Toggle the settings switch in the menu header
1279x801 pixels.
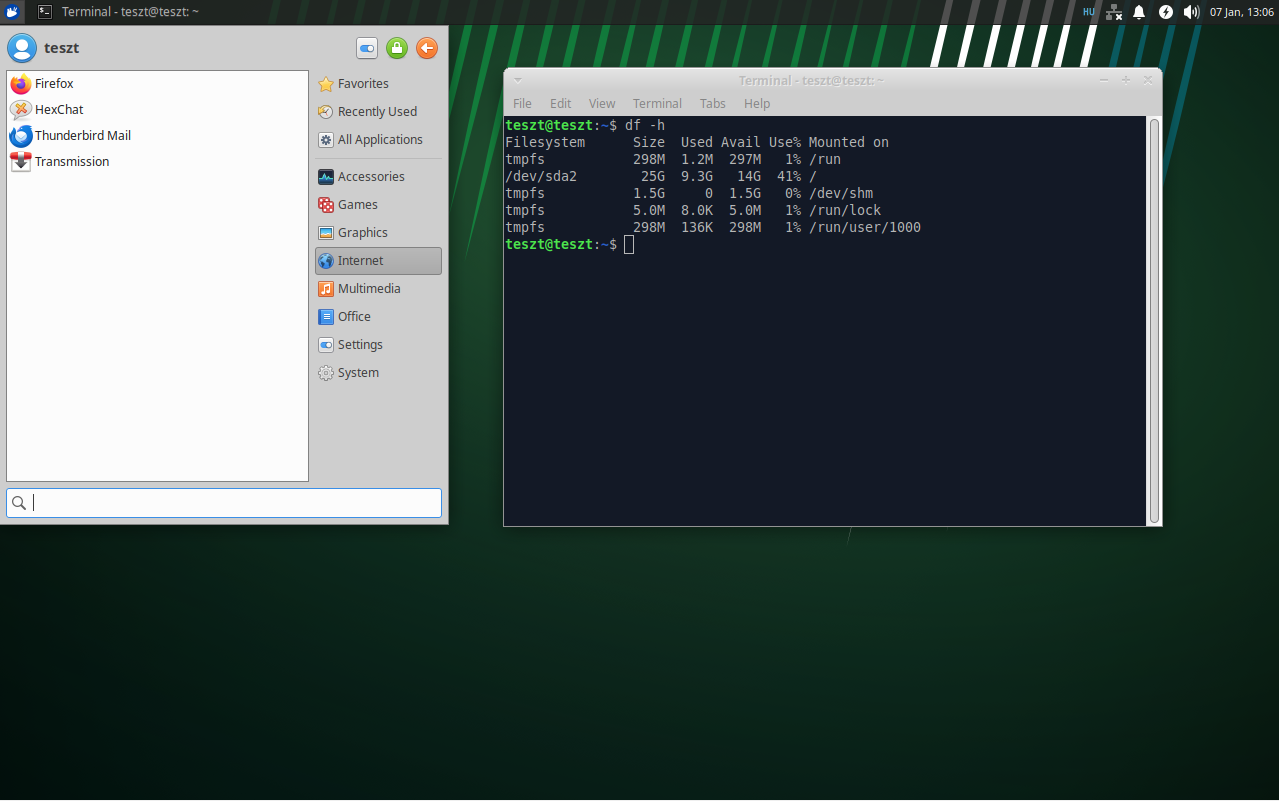coord(366,48)
